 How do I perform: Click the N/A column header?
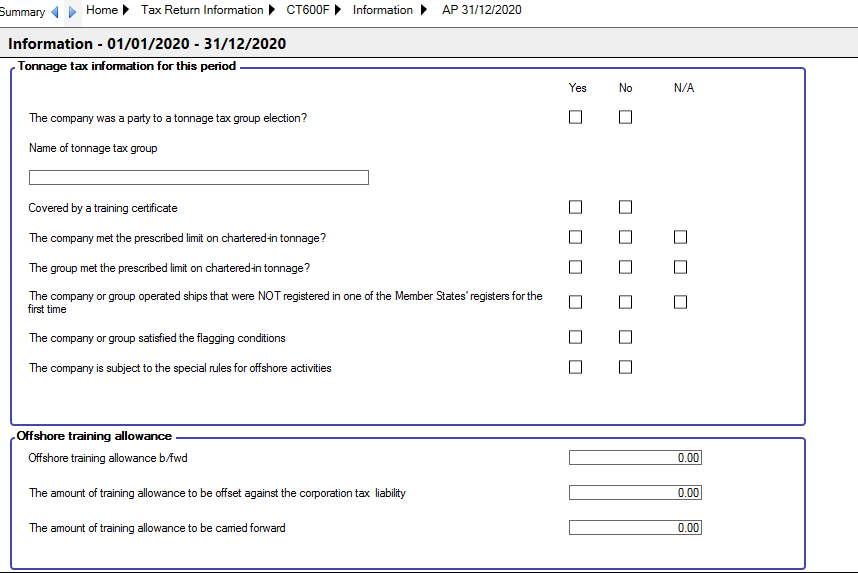pyautogui.click(x=684, y=88)
